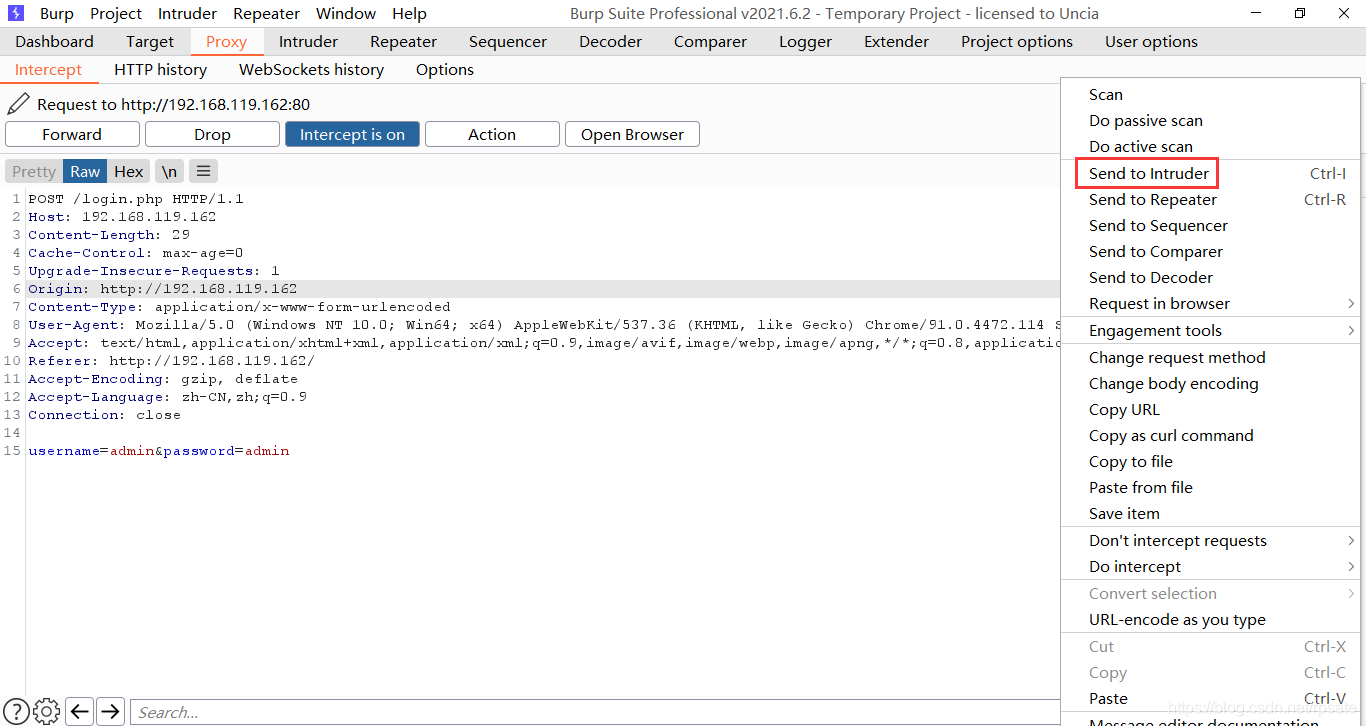Screen dimensions: 1366x726
Task: Open the Window menu
Action: pyautogui.click(x=346, y=13)
